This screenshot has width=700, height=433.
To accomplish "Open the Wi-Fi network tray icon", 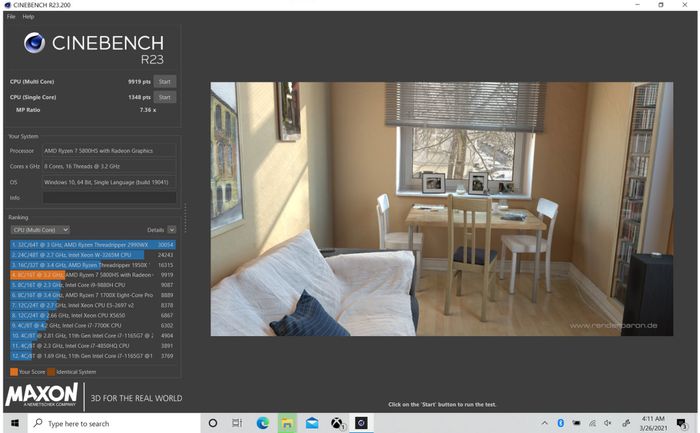I will pos(592,423).
